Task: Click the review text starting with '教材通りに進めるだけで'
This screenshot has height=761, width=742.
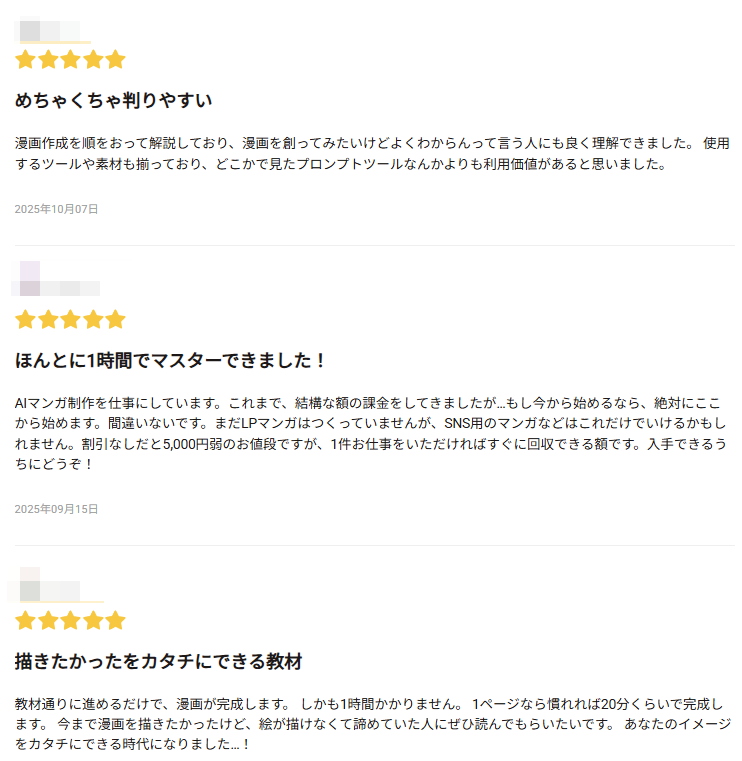Action: point(371,723)
